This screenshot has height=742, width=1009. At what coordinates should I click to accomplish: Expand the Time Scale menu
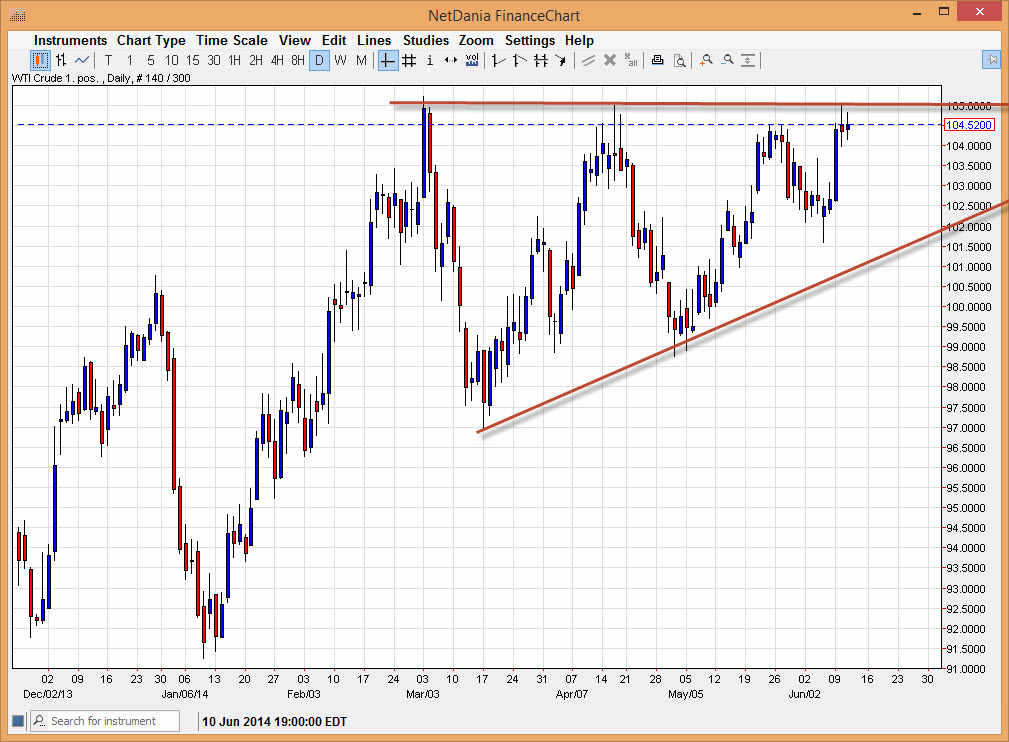click(x=231, y=40)
